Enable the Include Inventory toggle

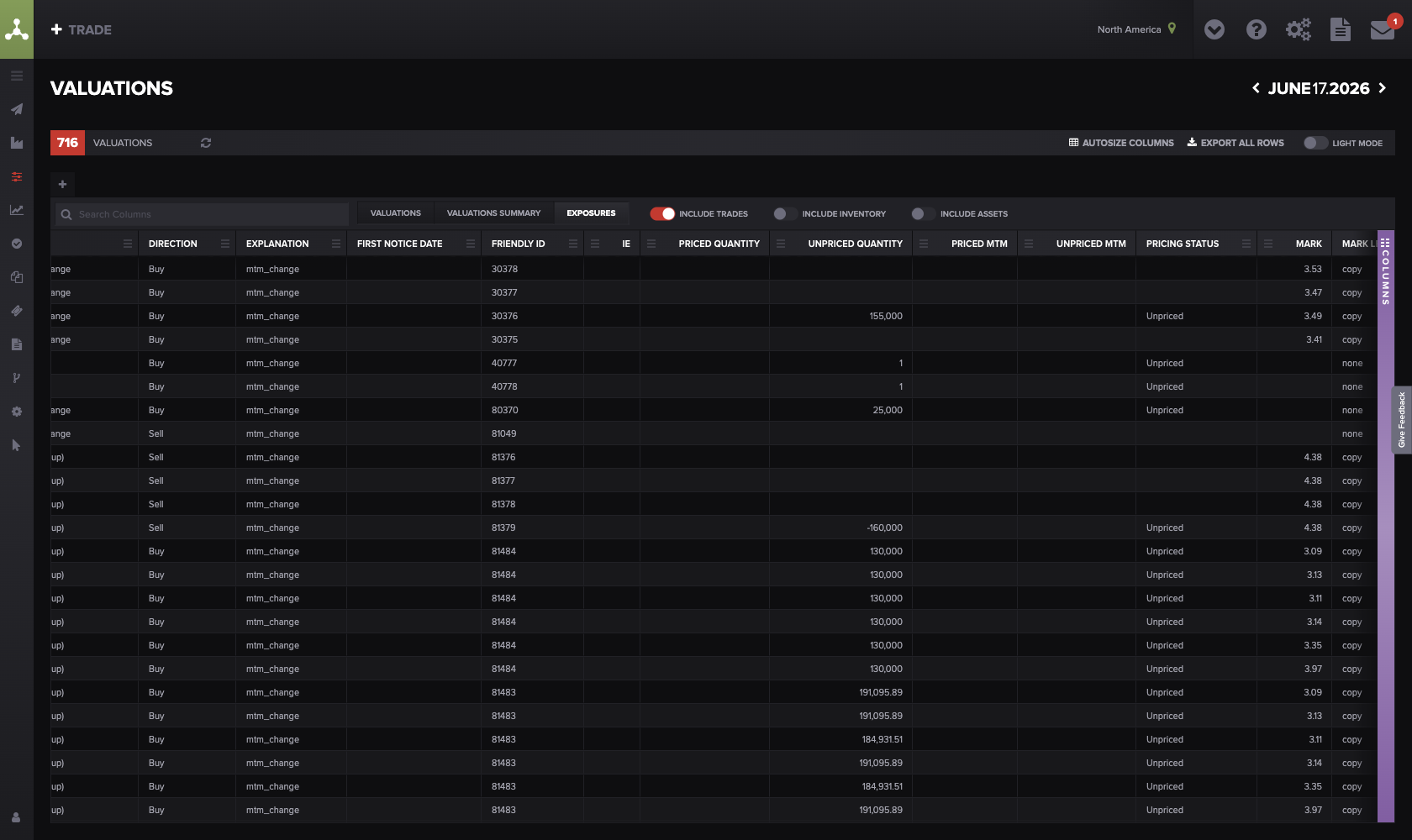click(785, 213)
